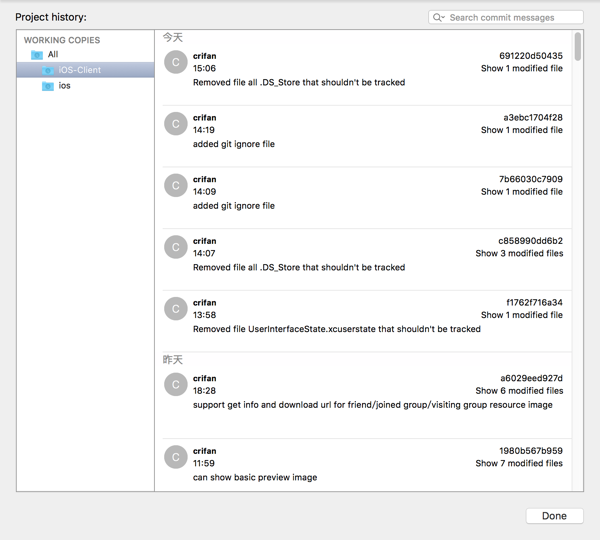Expand Show 3 modified files for c858990dd6b2
This screenshot has width=600, height=540.
click(x=518, y=254)
